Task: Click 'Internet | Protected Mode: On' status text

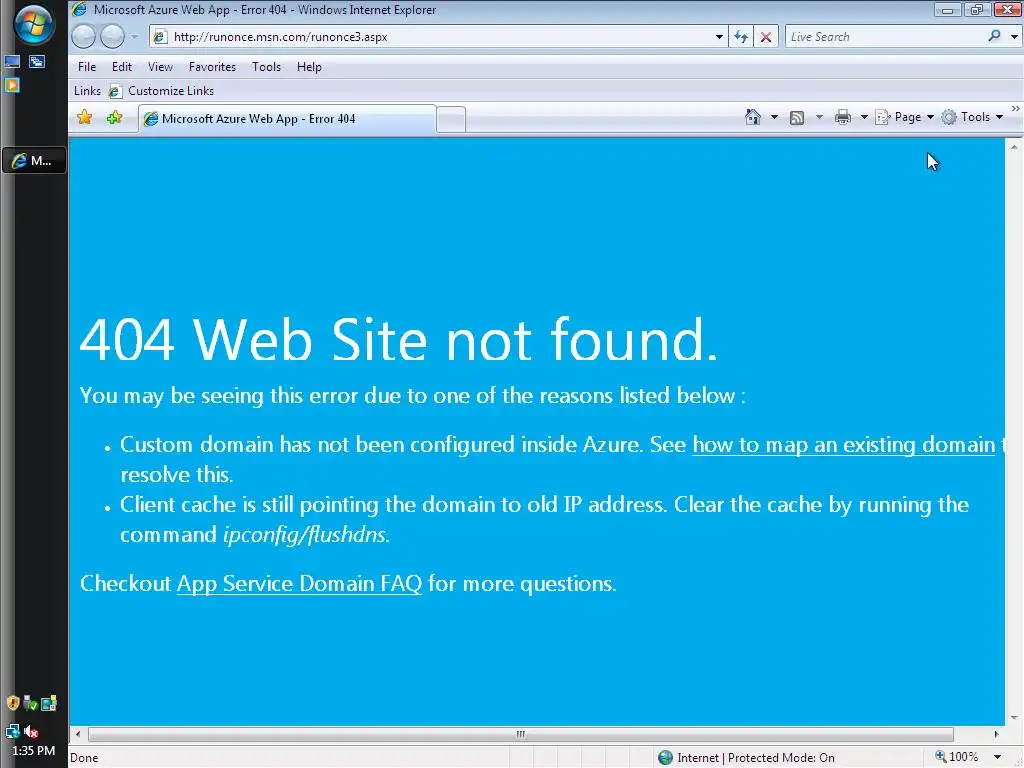Action: 756,758
